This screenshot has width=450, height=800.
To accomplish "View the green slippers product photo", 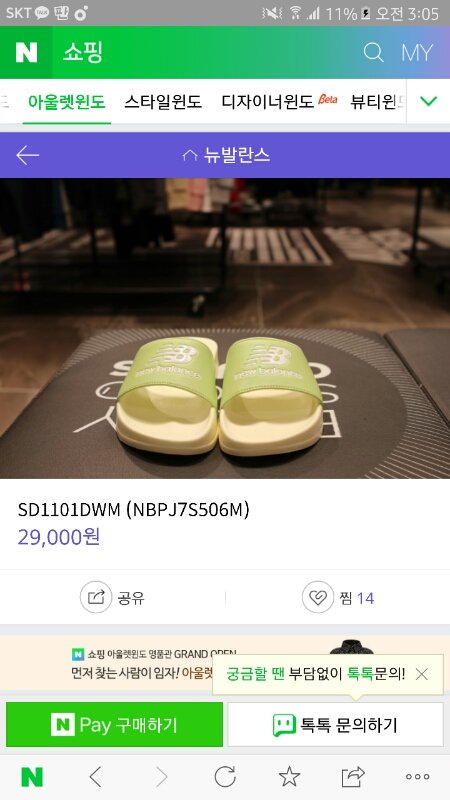I will pyautogui.click(x=225, y=328).
